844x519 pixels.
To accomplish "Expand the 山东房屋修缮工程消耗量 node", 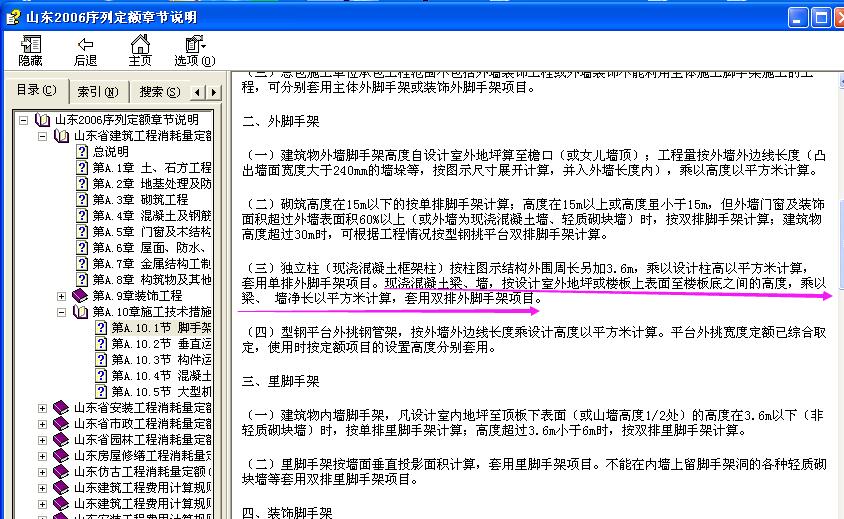I will [x=42, y=456].
